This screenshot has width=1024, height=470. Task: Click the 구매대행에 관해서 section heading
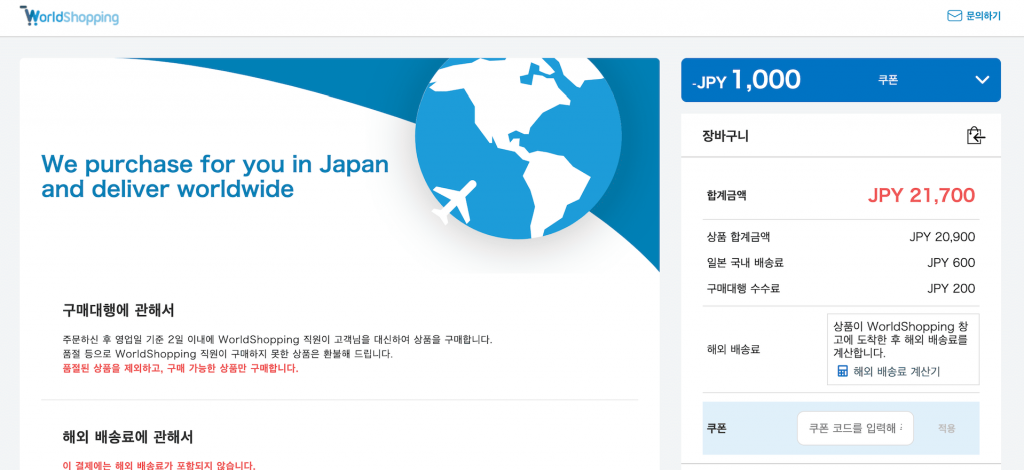tap(118, 309)
